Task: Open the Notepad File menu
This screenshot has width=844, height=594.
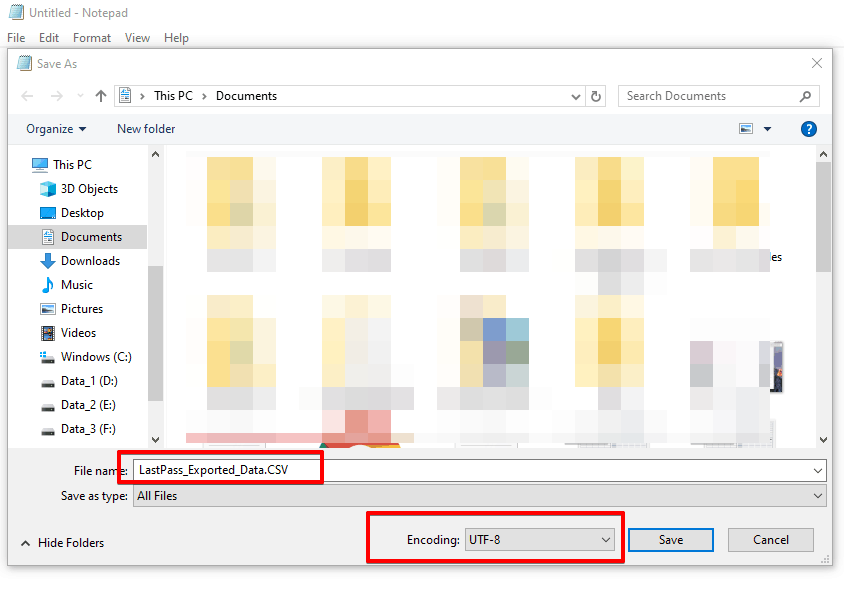Action: point(16,38)
